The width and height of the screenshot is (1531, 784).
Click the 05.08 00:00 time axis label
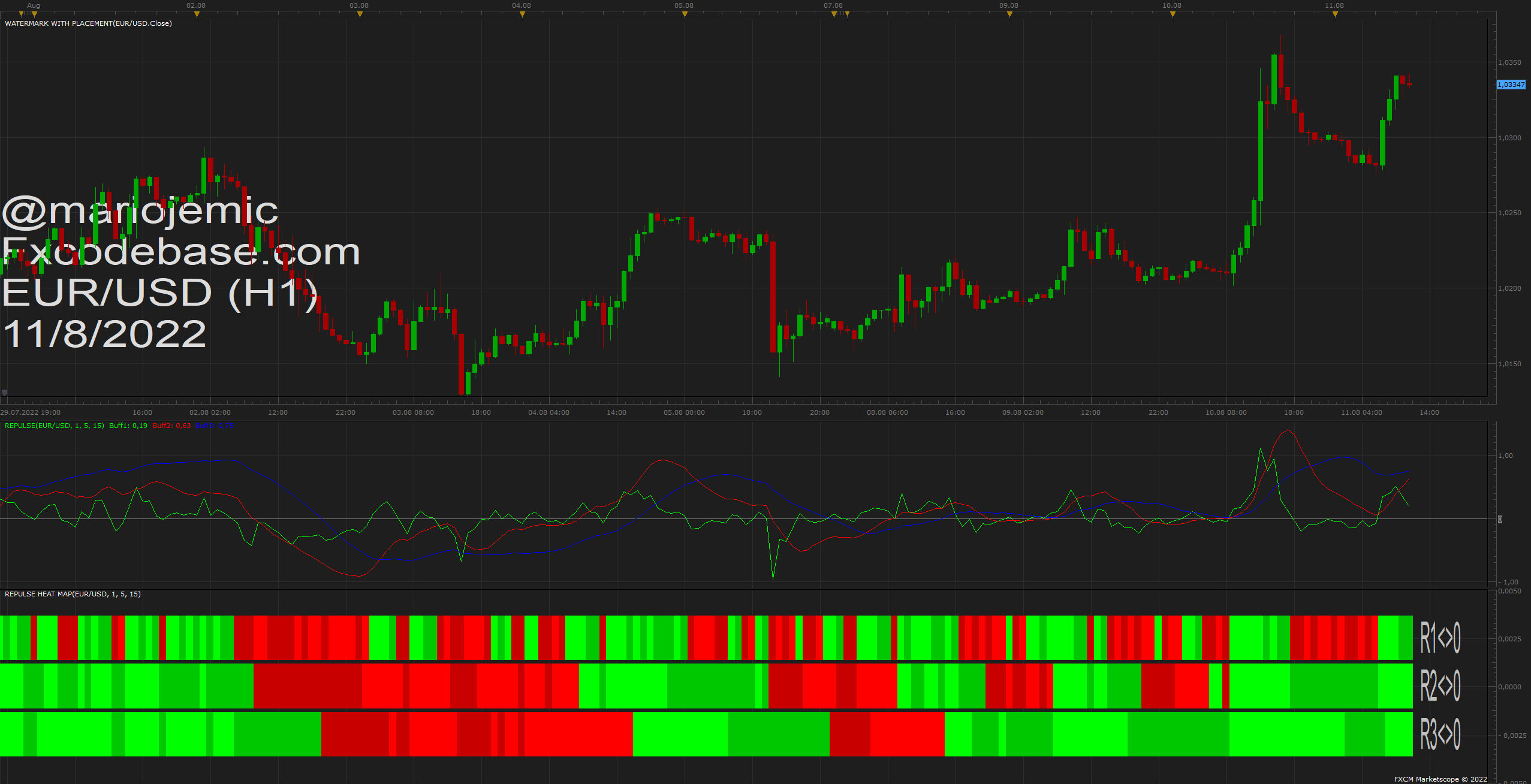[x=684, y=412]
